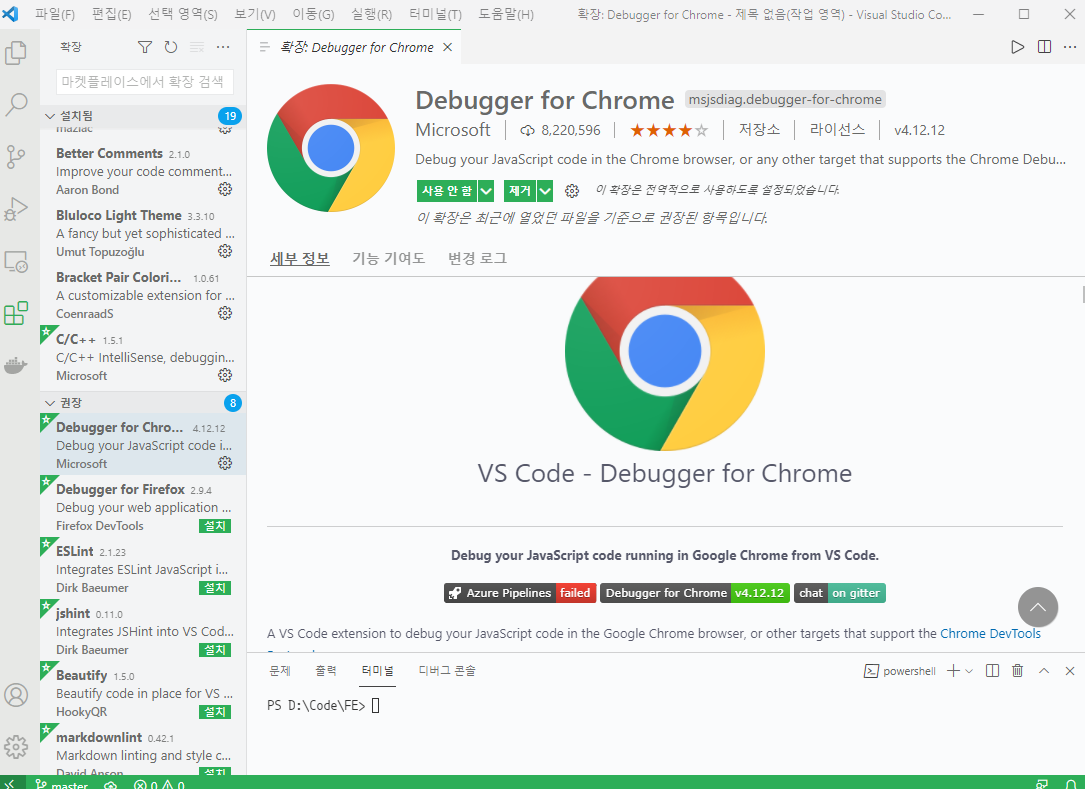
Task: Install the ESLint extension
Action: pos(215,588)
